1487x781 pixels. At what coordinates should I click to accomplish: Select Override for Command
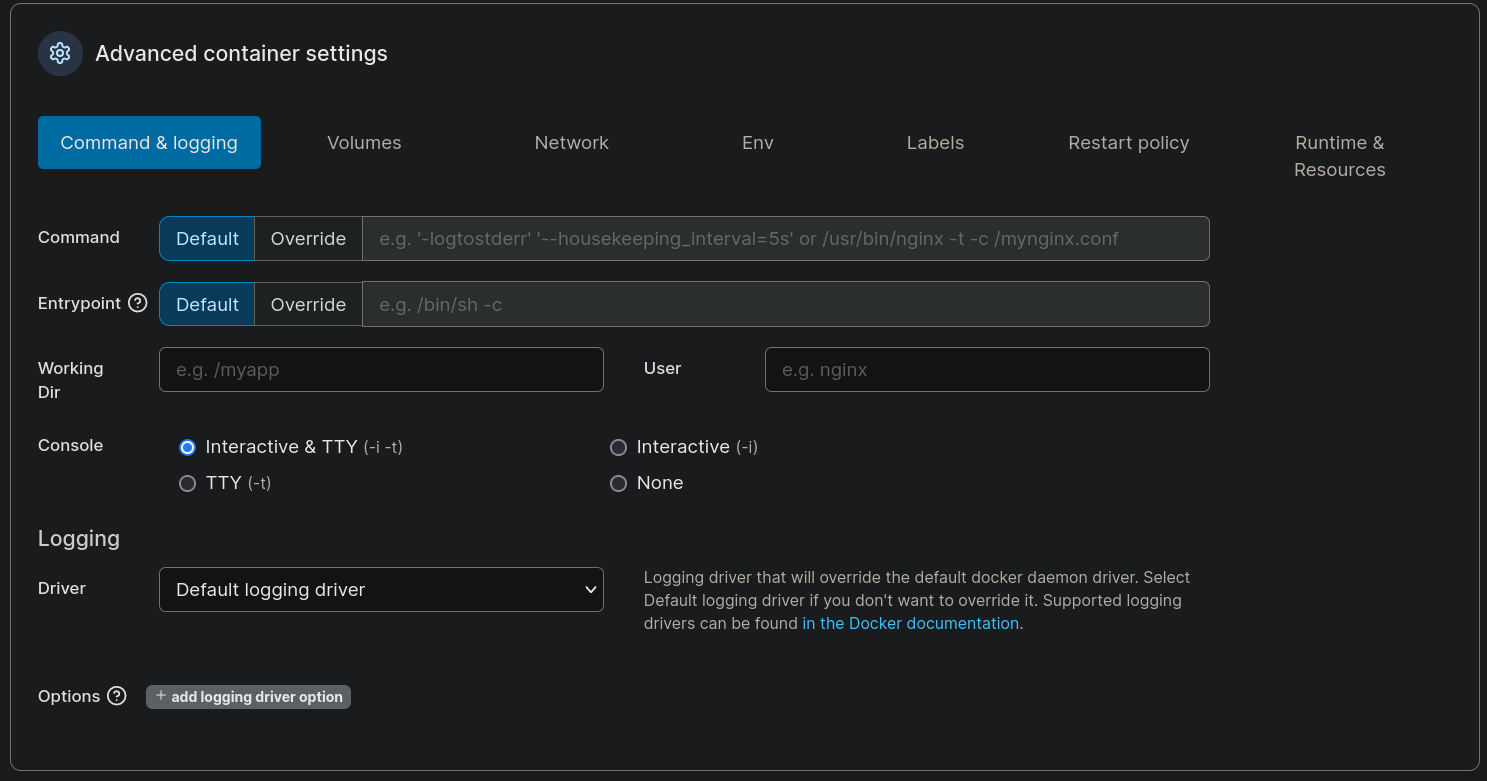(308, 239)
